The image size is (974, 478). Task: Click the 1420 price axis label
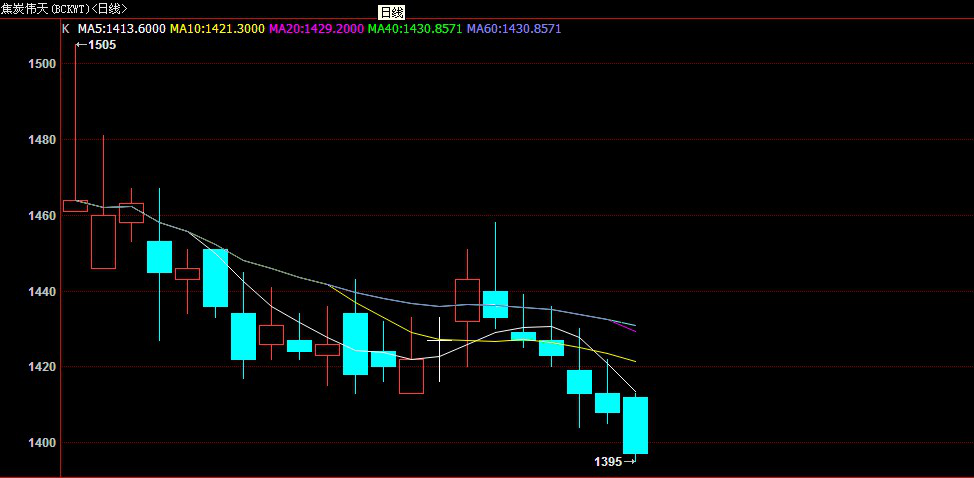pyautogui.click(x=43, y=367)
